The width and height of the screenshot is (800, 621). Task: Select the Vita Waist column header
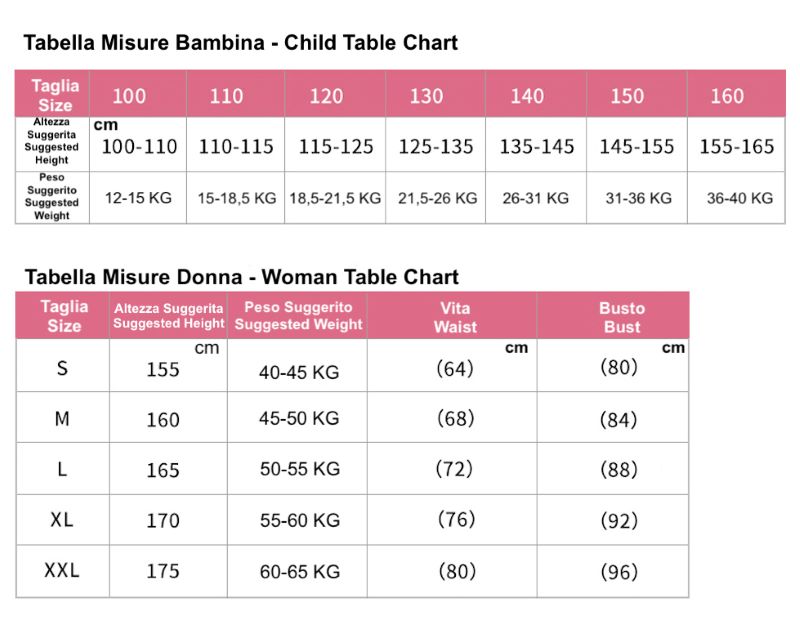[x=454, y=317]
